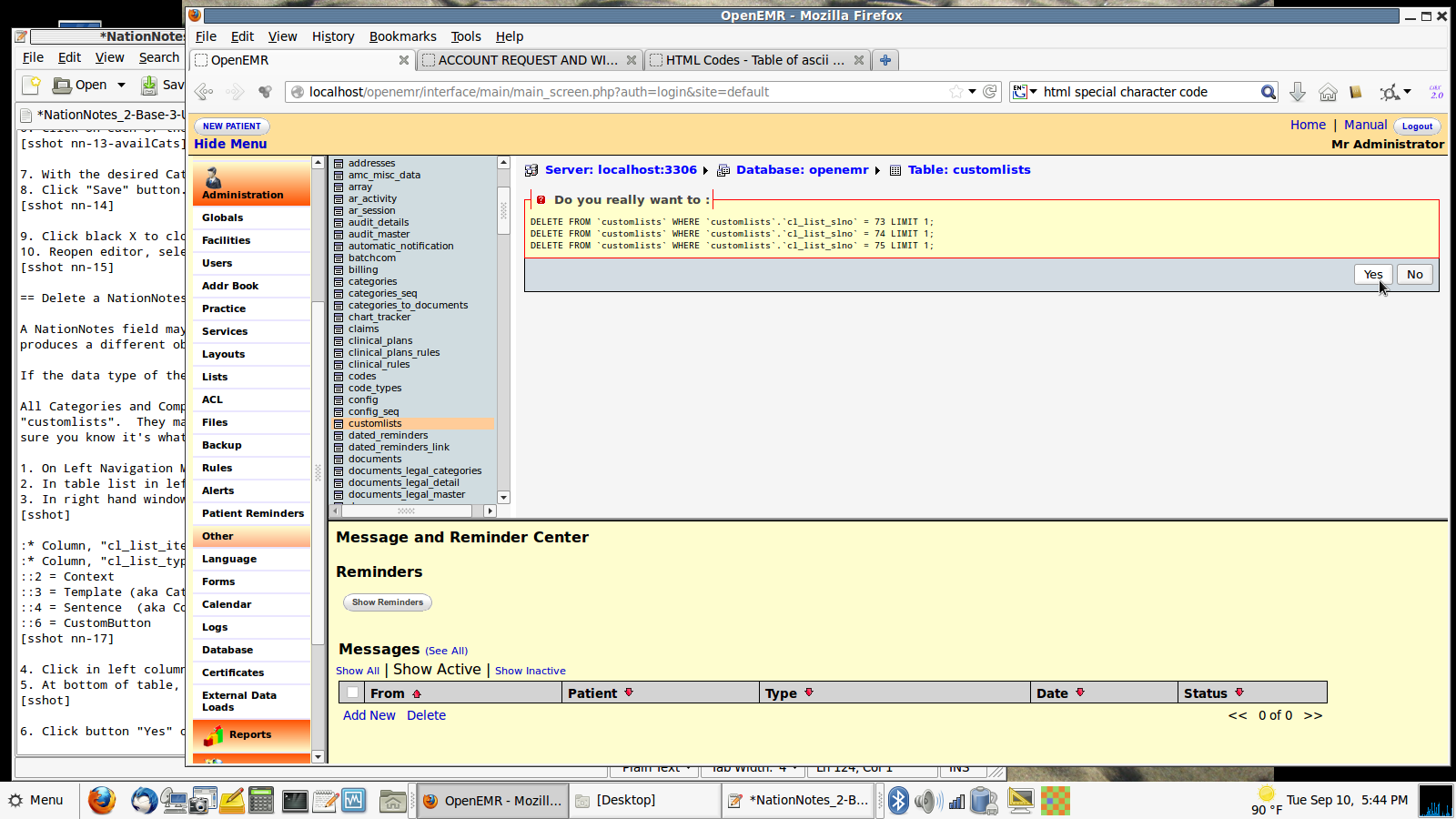1456x819 pixels.
Task: Switch to NationNotes gedit taskbar window
Action: [x=800, y=800]
